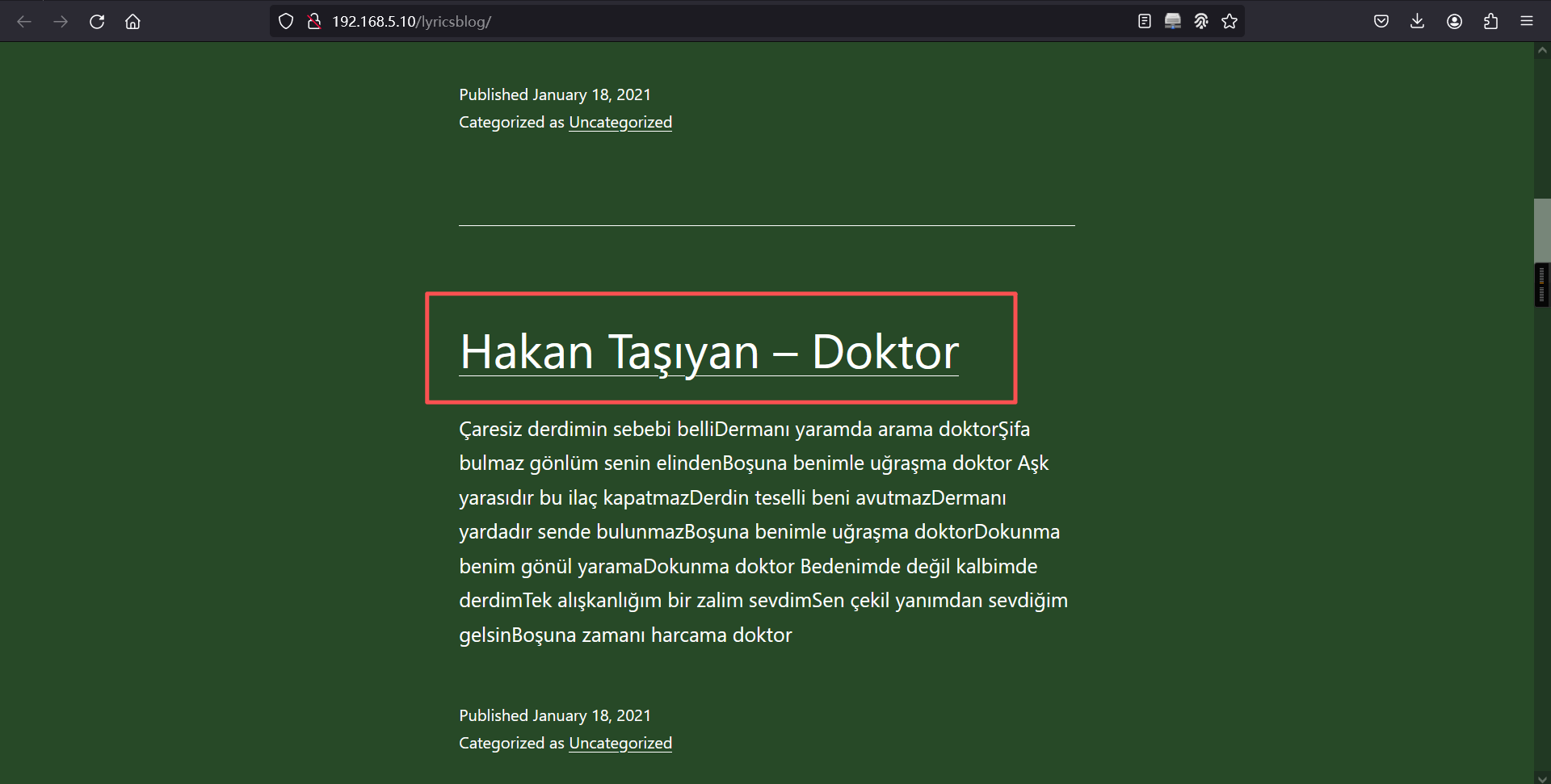Open the top Uncategorized category link
This screenshot has height=784, width=1551.
pyautogui.click(x=620, y=122)
